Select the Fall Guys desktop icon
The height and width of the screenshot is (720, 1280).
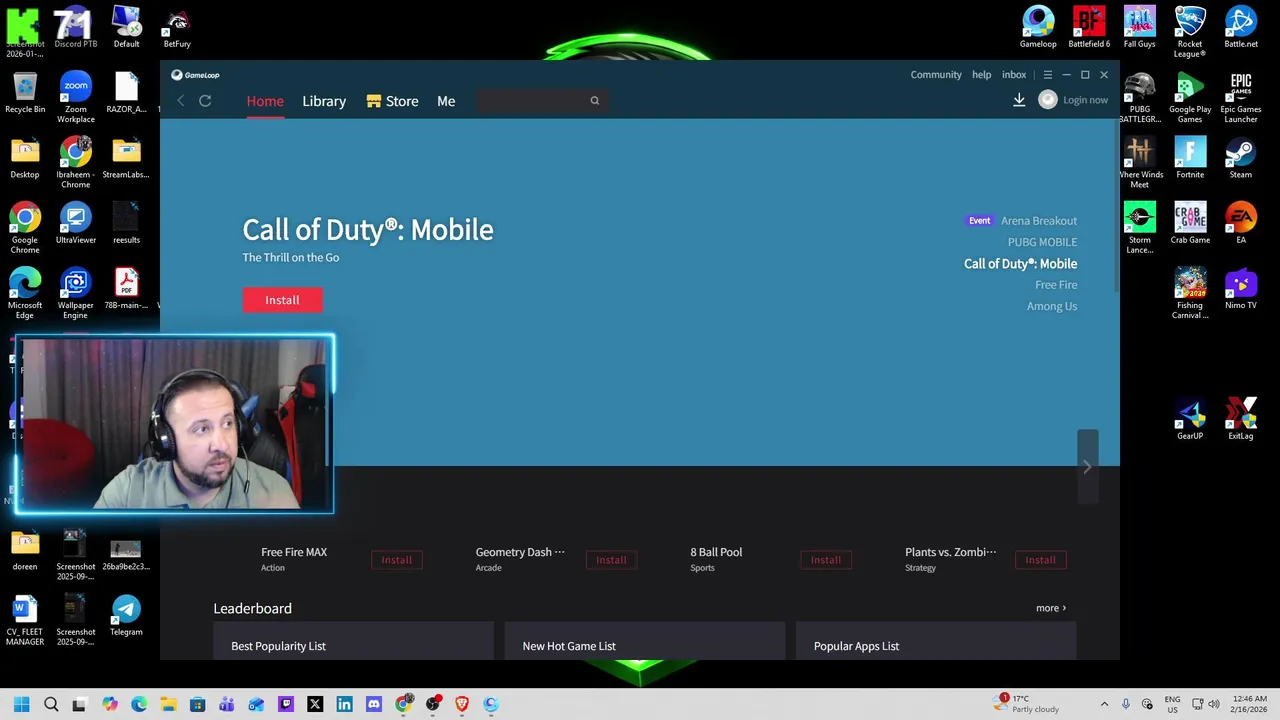pos(1139,27)
